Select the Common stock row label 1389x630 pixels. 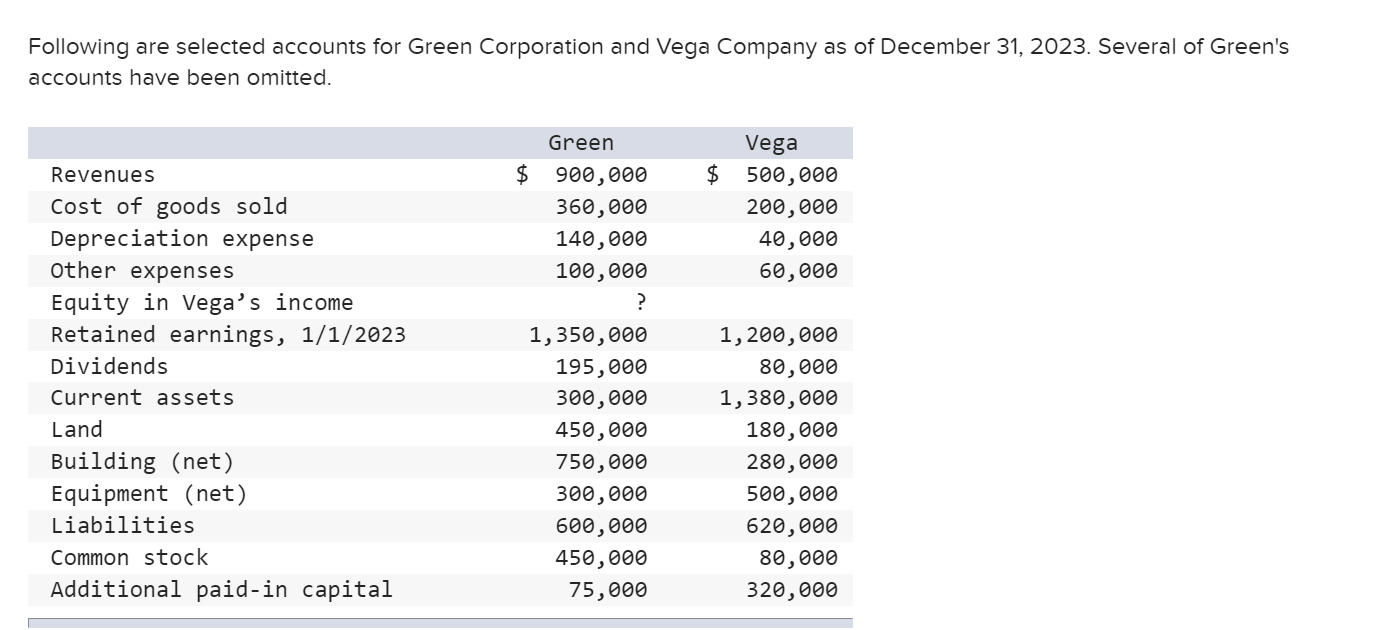130,558
